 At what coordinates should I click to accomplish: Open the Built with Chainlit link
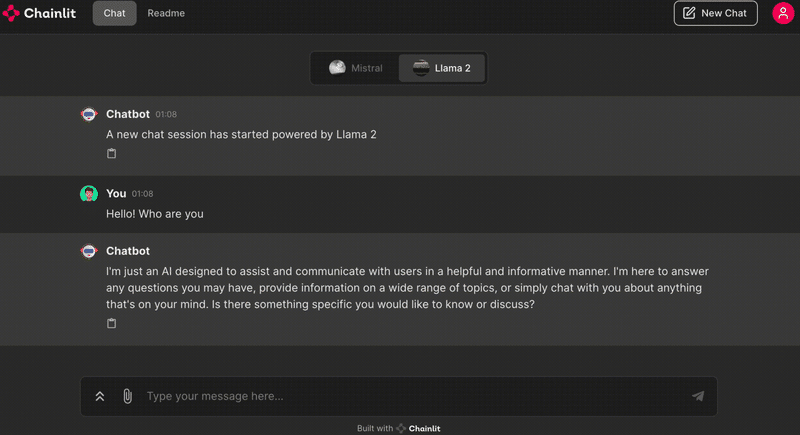click(x=399, y=428)
